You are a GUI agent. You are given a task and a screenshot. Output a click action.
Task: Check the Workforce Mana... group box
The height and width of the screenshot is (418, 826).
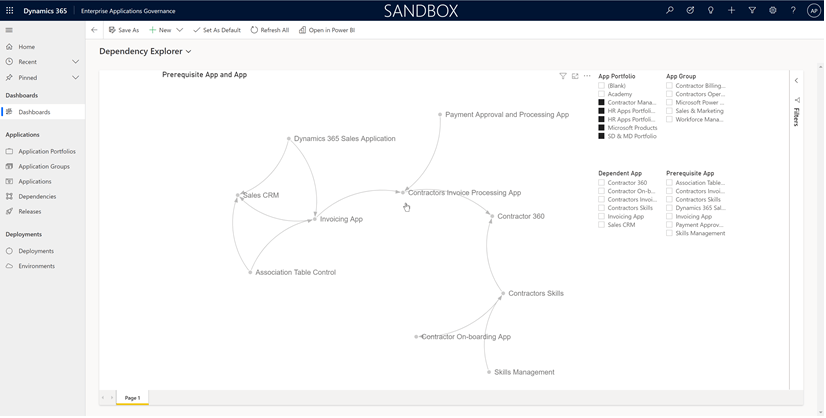point(670,119)
